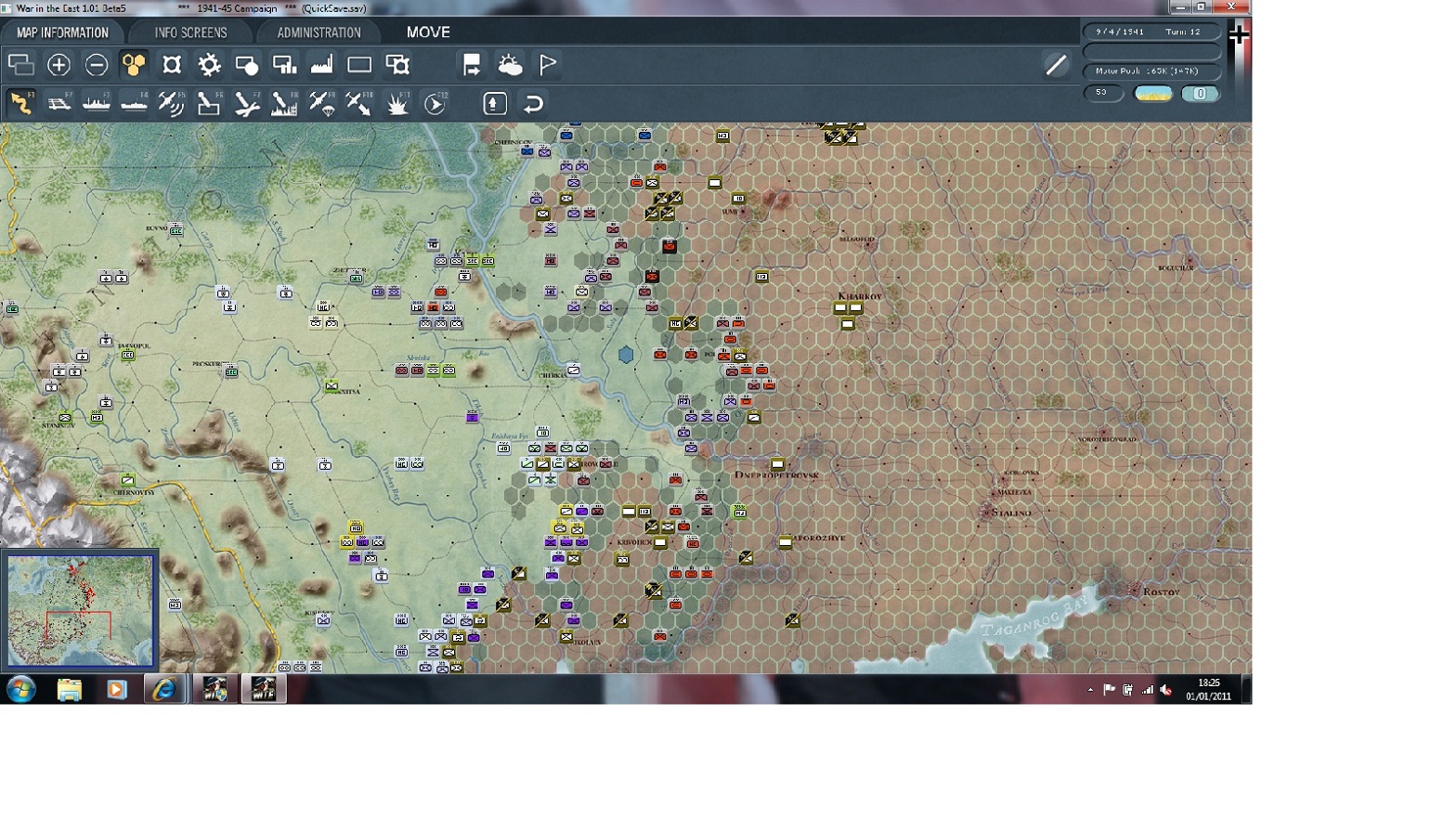
Task: Show the weather overlay icon
Action: point(510,65)
